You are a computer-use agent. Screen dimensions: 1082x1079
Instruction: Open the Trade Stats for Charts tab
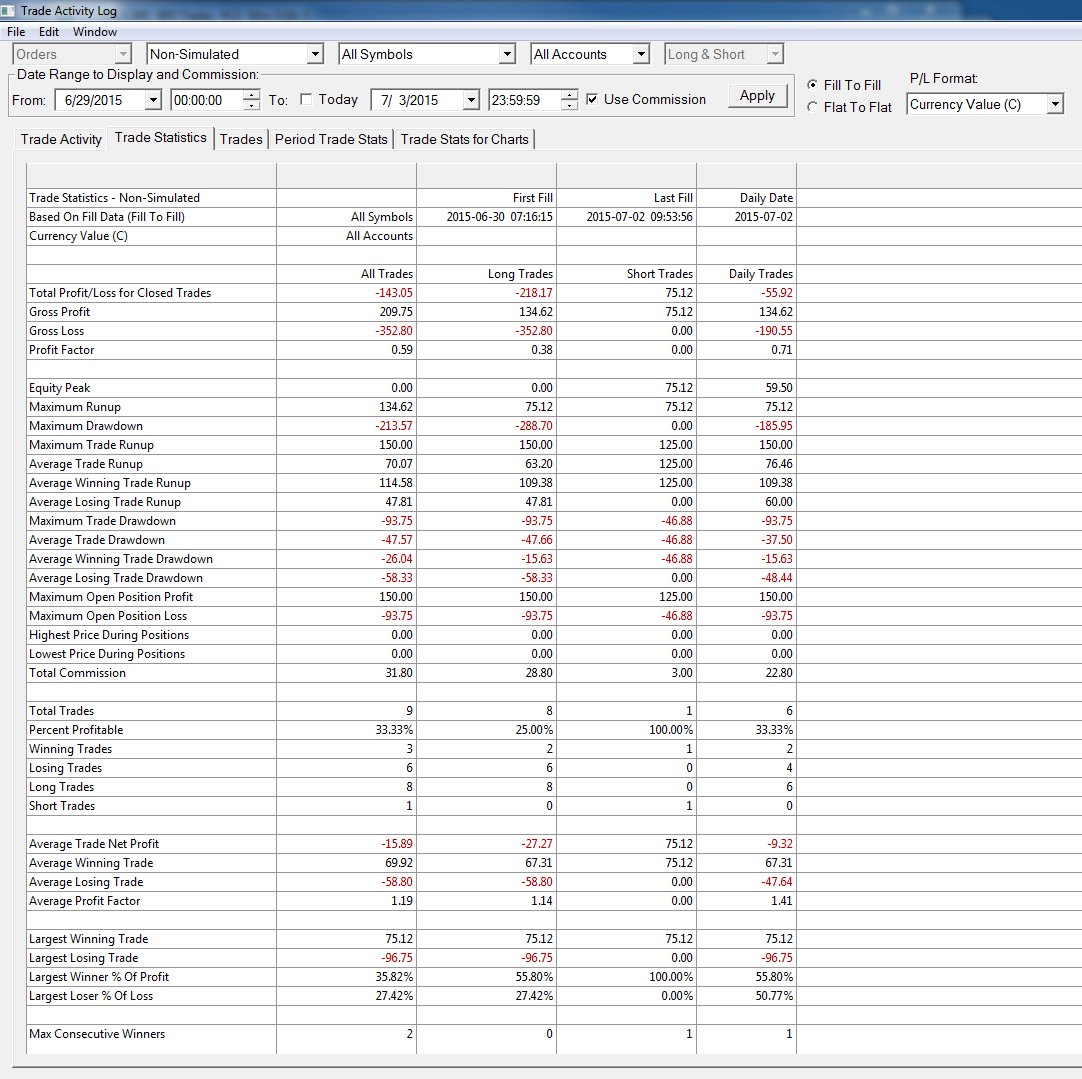click(464, 139)
